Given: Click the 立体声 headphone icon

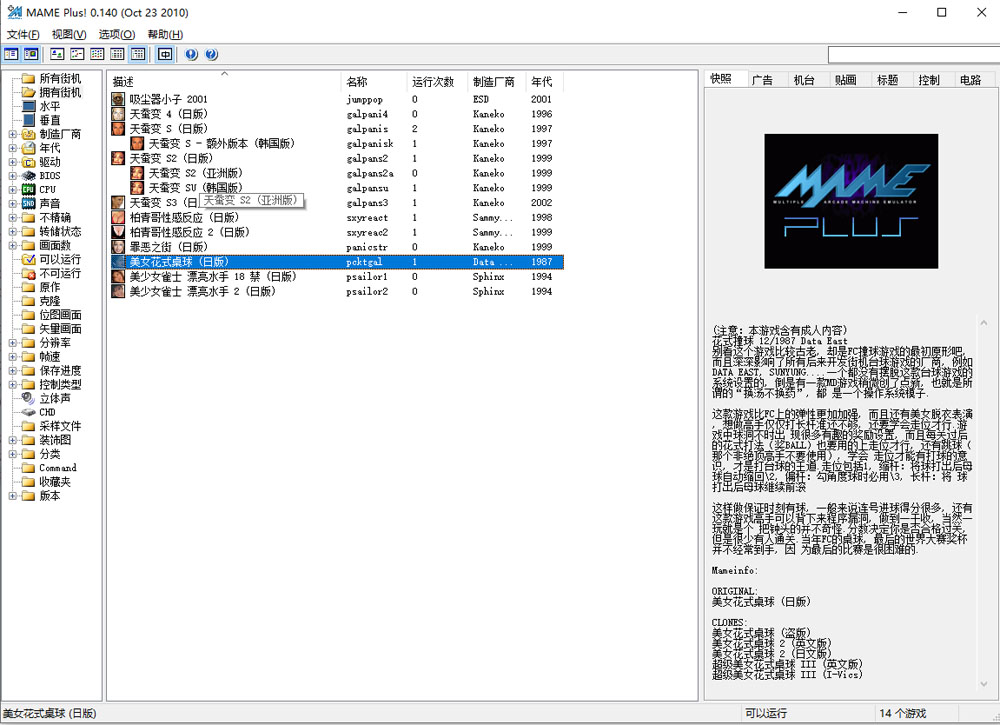Looking at the screenshot, I should (29, 398).
